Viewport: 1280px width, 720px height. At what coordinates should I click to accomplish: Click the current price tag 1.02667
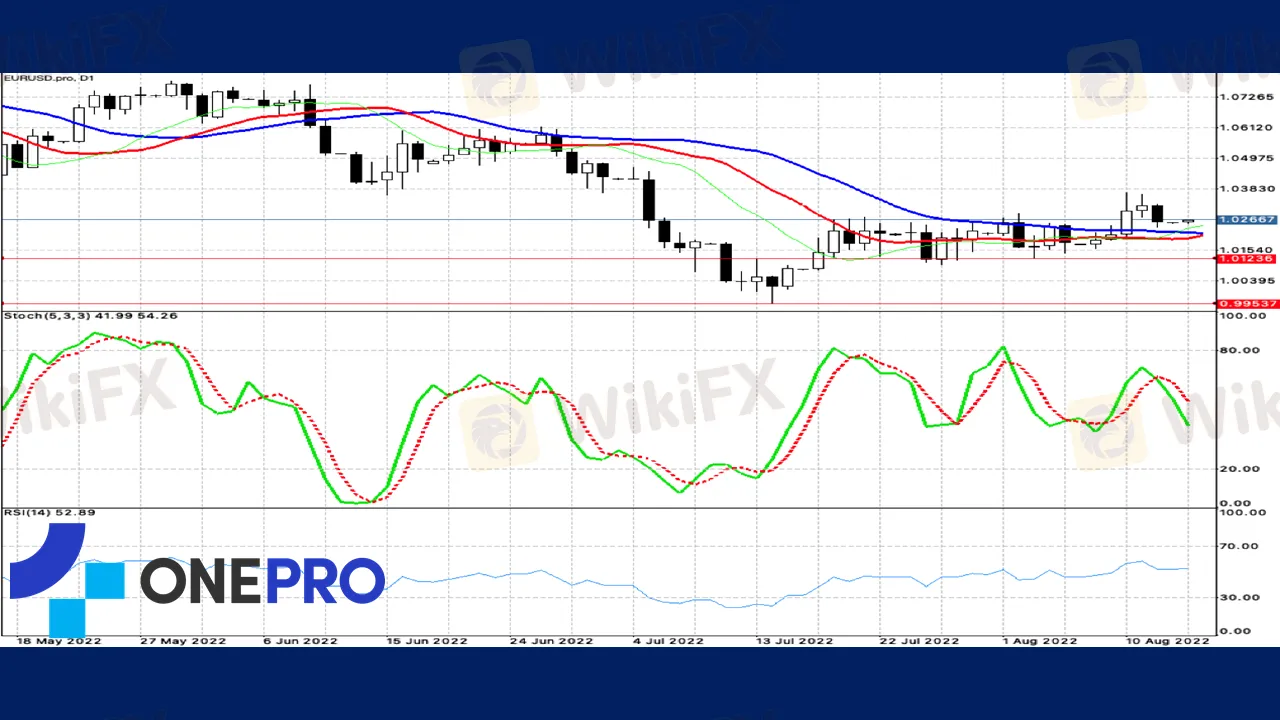tap(1245, 219)
